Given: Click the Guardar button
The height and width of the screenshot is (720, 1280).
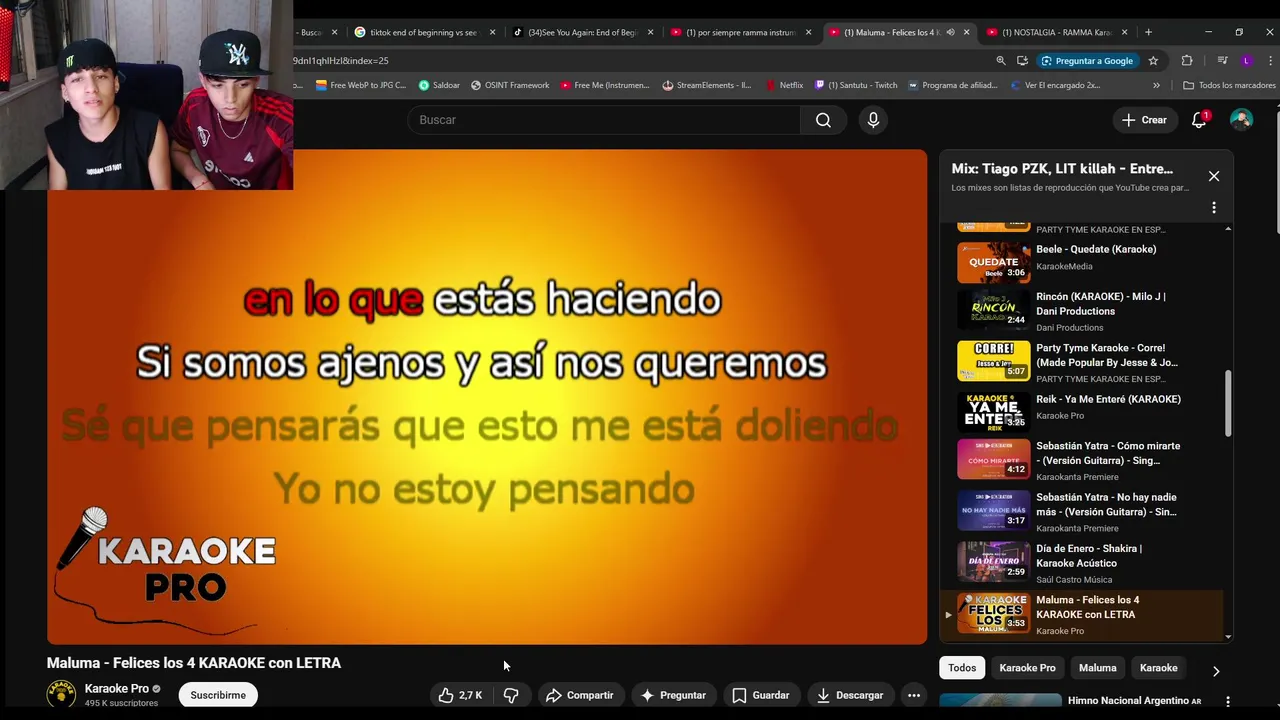Looking at the screenshot, I should pos(761,695).
